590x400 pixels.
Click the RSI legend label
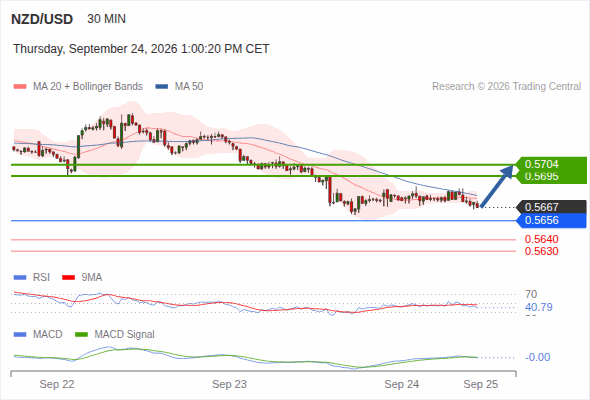(x=41, y=278)
